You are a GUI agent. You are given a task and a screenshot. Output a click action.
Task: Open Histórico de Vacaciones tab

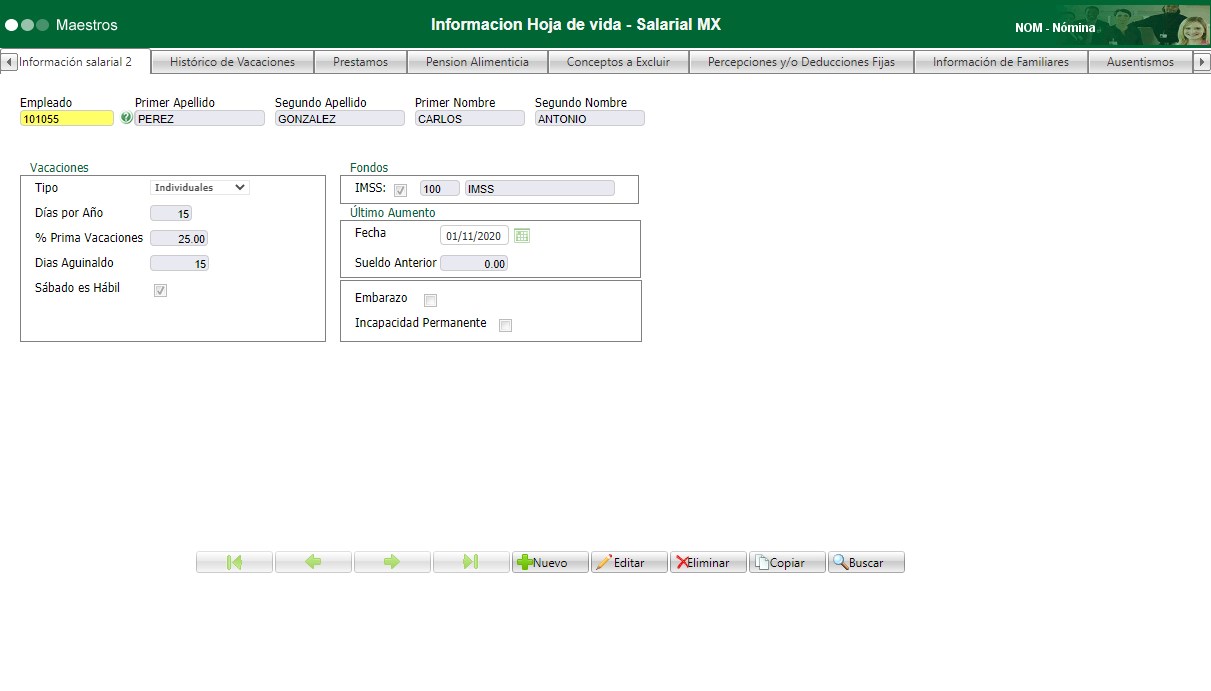coord(232,62)
